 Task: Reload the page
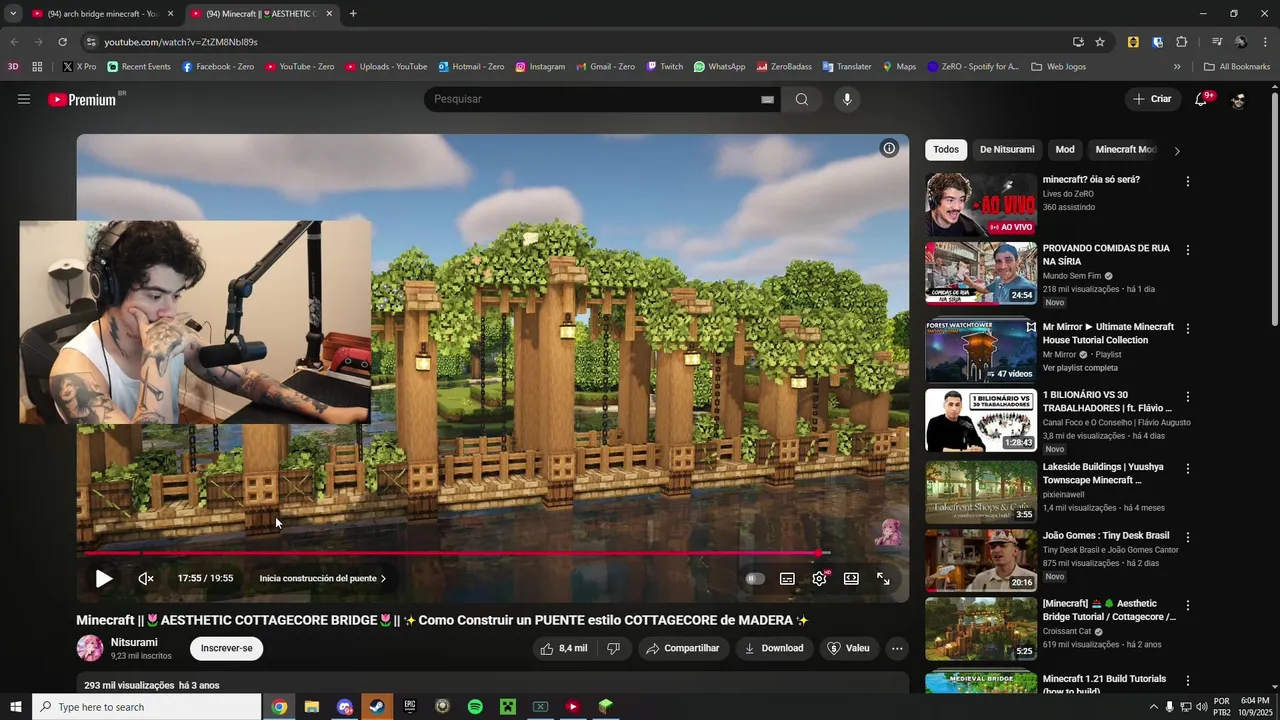[62, 42]
